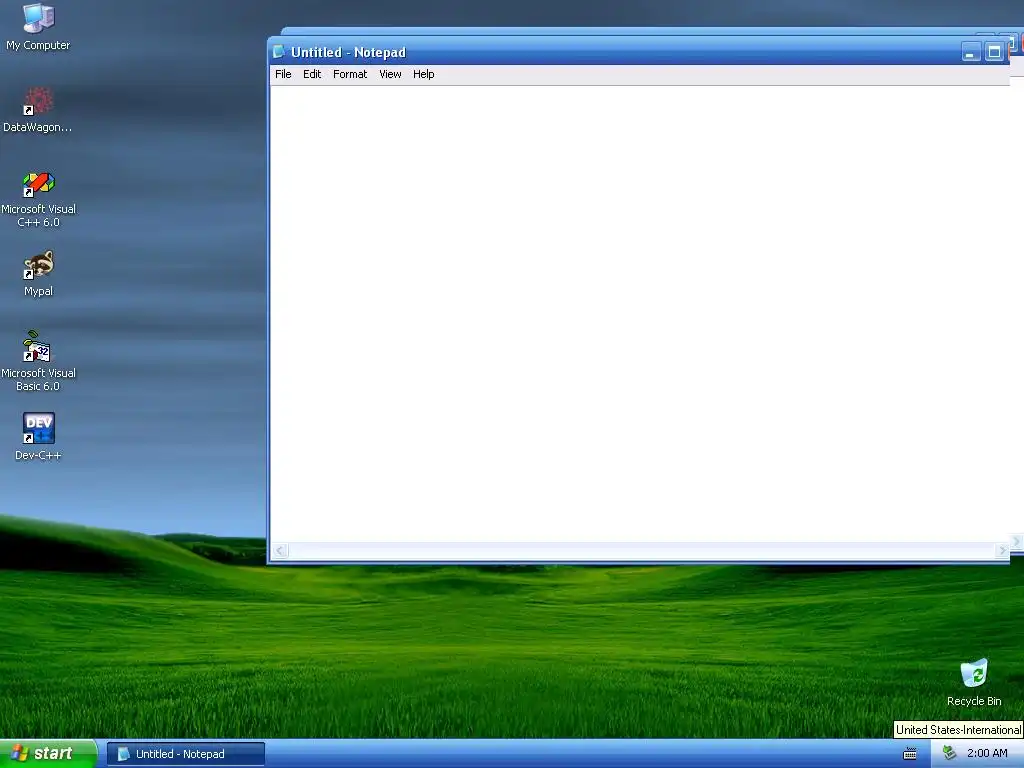Open the My Computer desktop icon
This screenshot has height=768, width=1024.
(38, 27)
